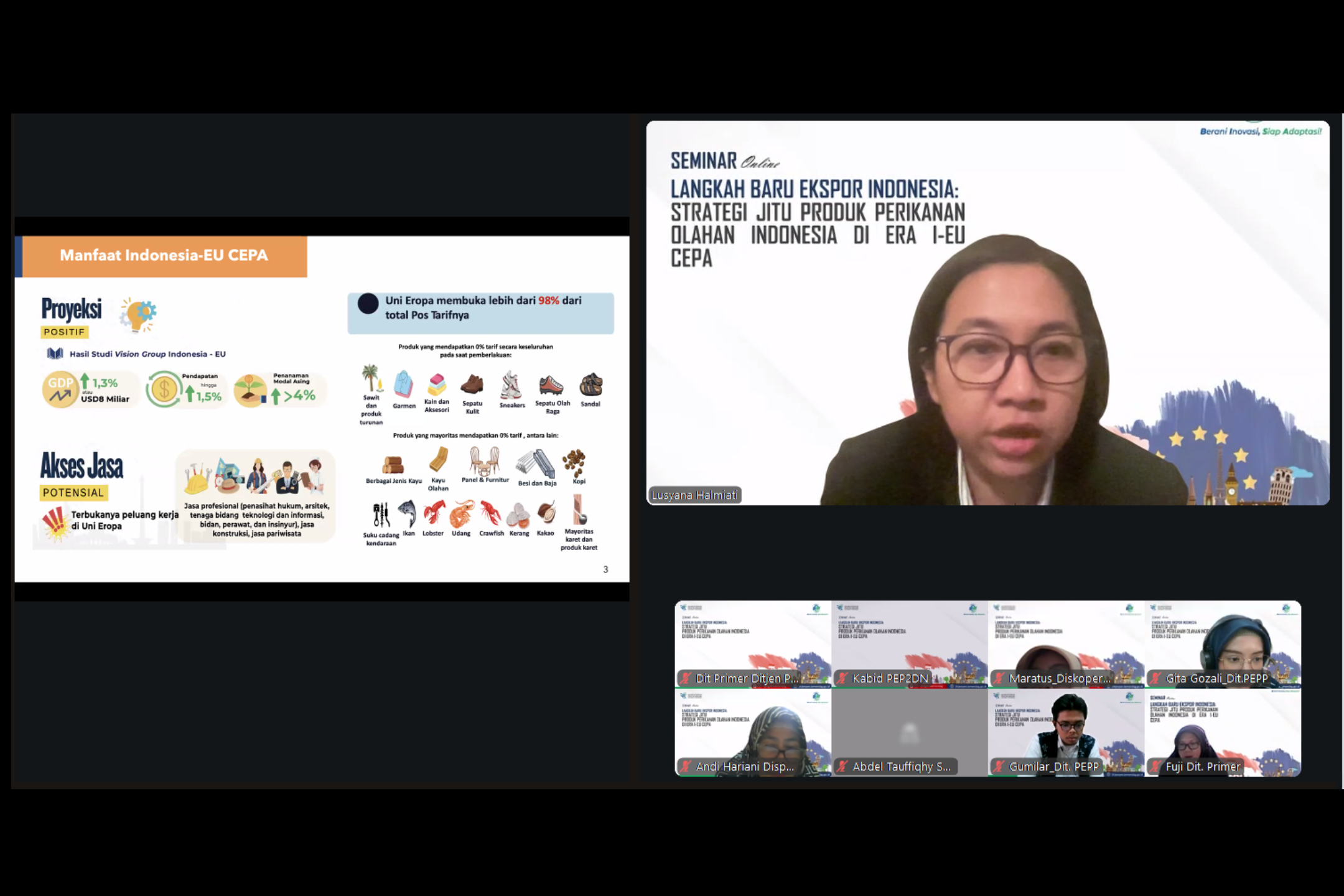Viewport: 1344px width, 896px height.
Task: Click the GDP growth coin icon
Action: tap(60, 390)
